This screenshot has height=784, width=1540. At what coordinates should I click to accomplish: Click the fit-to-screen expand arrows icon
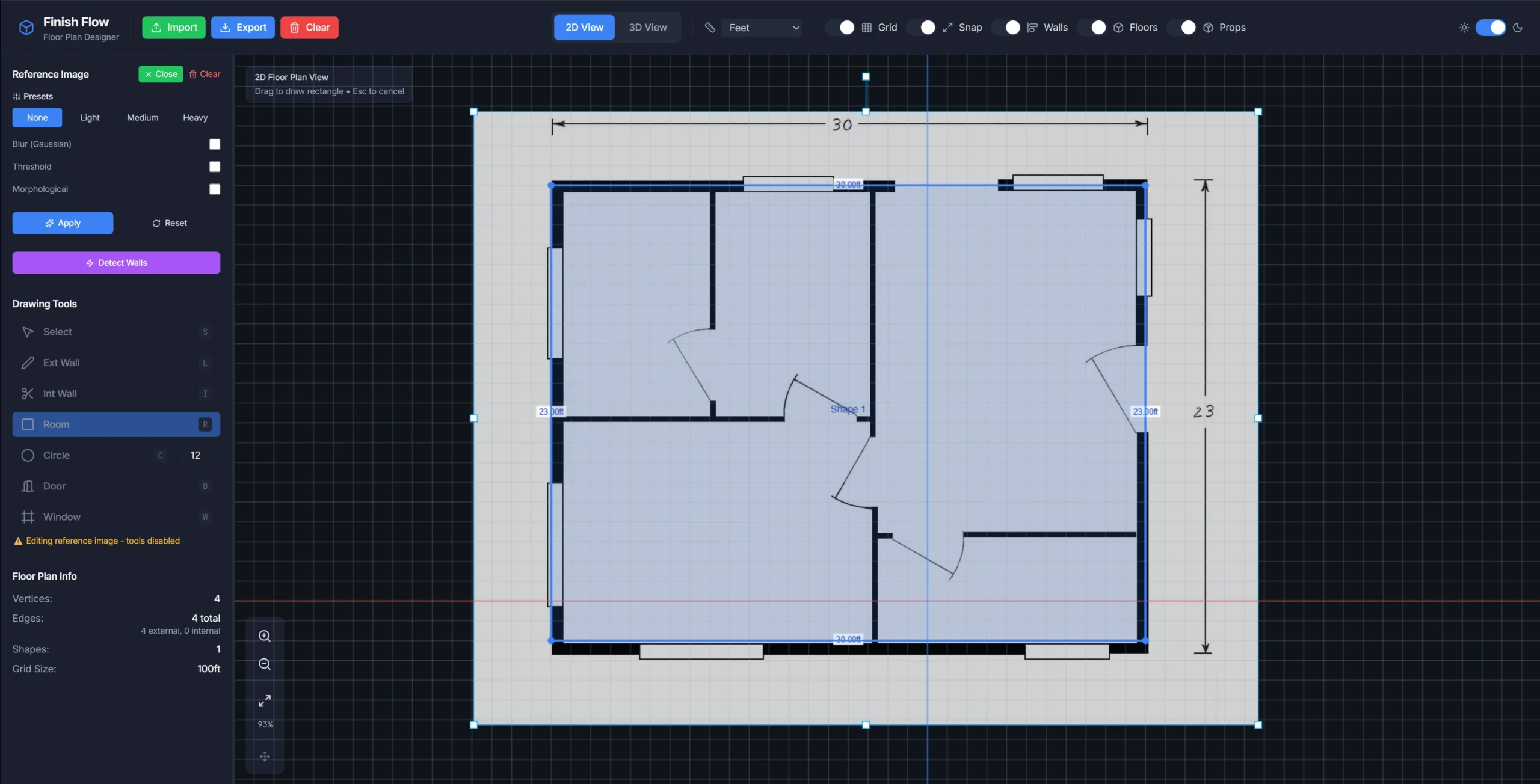265,701
